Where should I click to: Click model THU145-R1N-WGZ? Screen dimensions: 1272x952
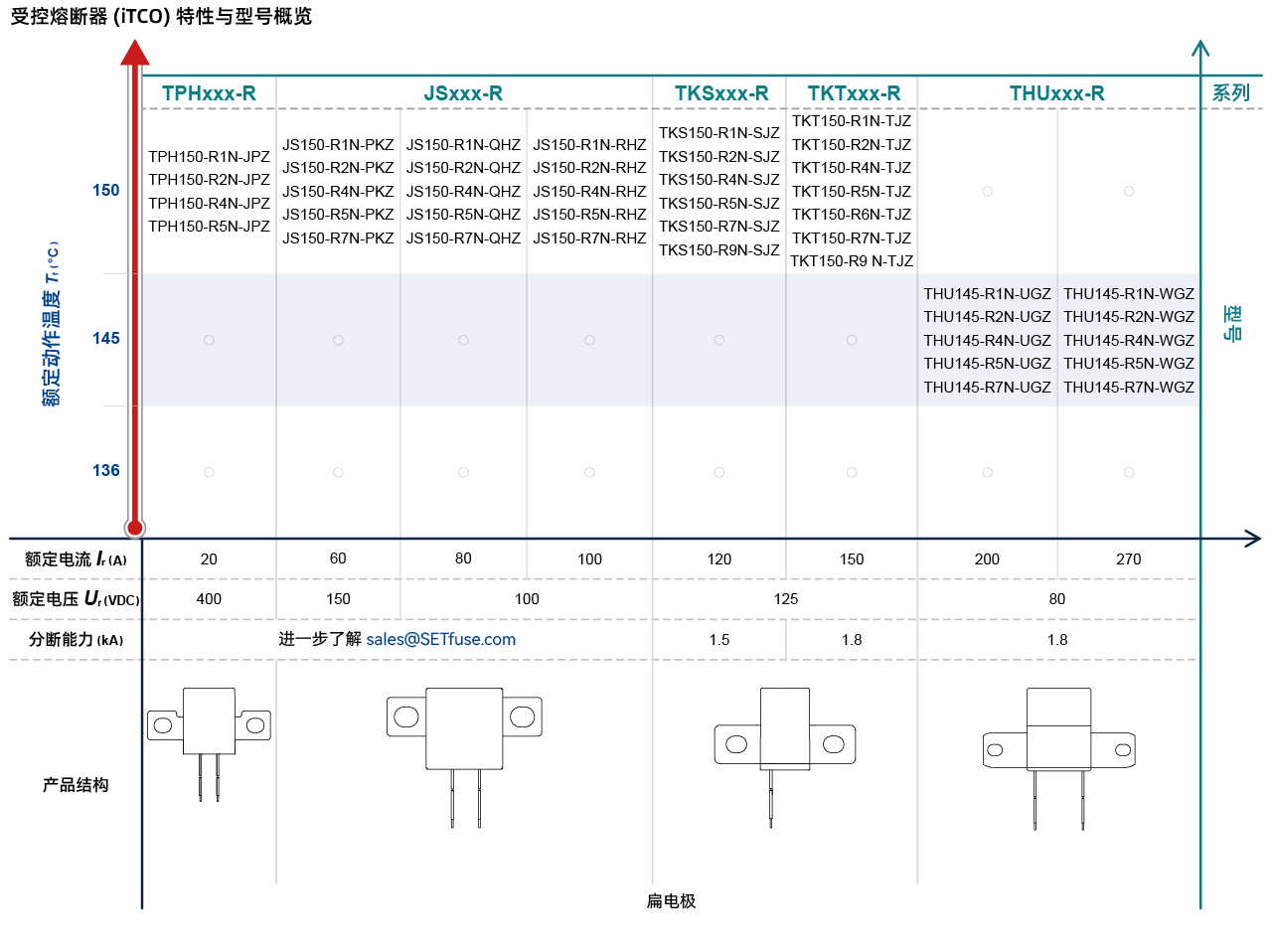click(x=1129, y=294)
